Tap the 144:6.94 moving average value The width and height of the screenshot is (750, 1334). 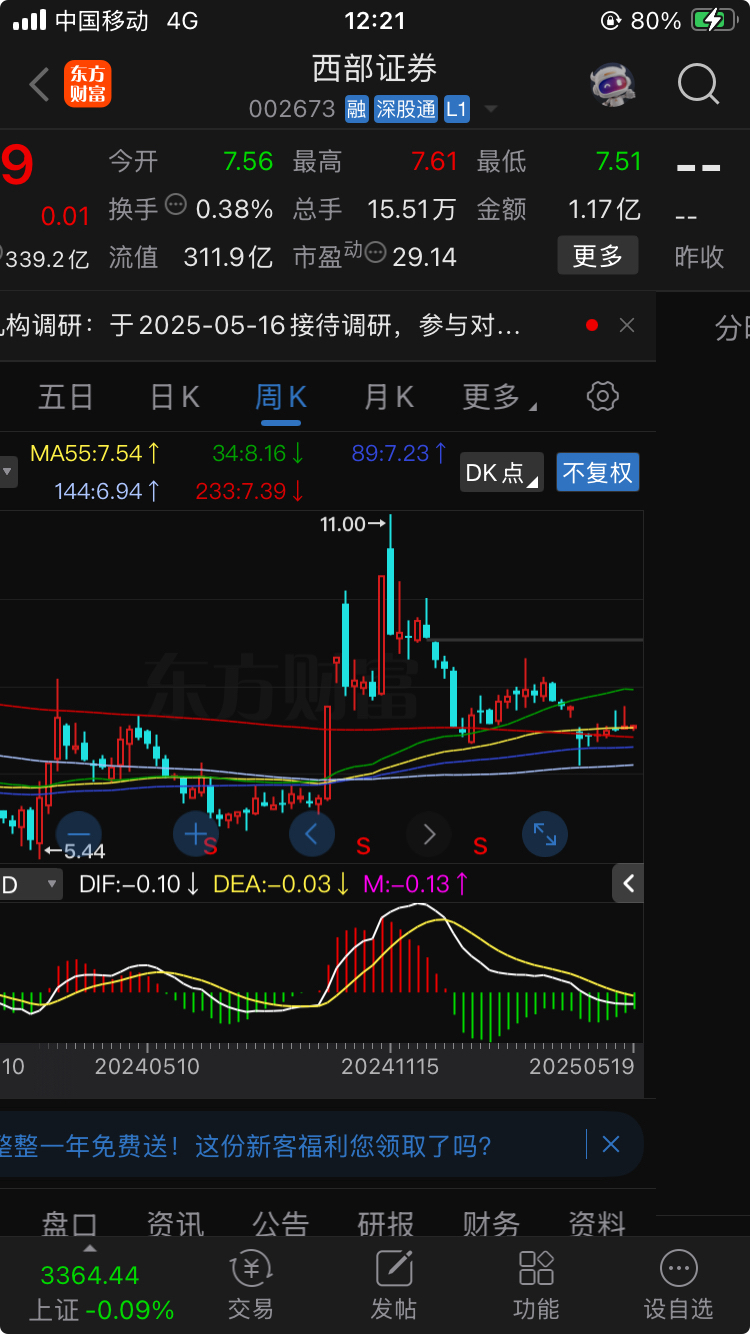click(x=108, y=491)
